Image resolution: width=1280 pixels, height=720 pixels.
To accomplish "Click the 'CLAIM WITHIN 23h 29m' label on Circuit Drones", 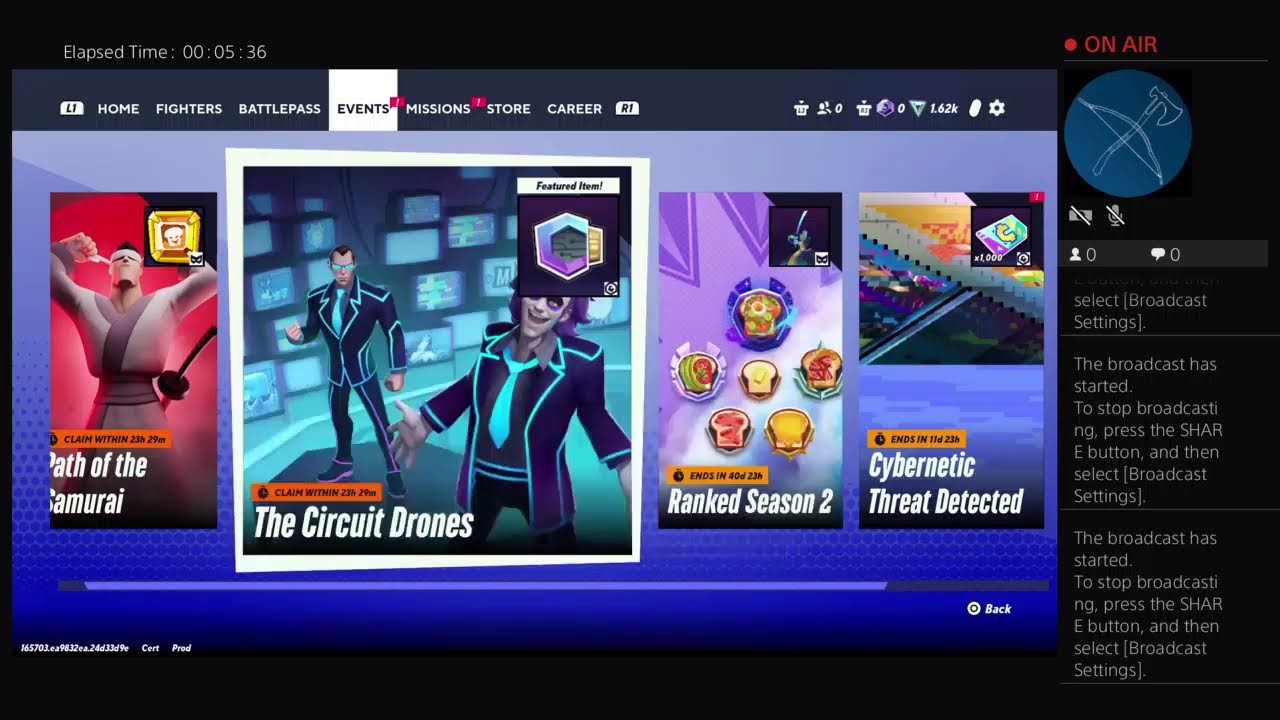I will point(315,493).
